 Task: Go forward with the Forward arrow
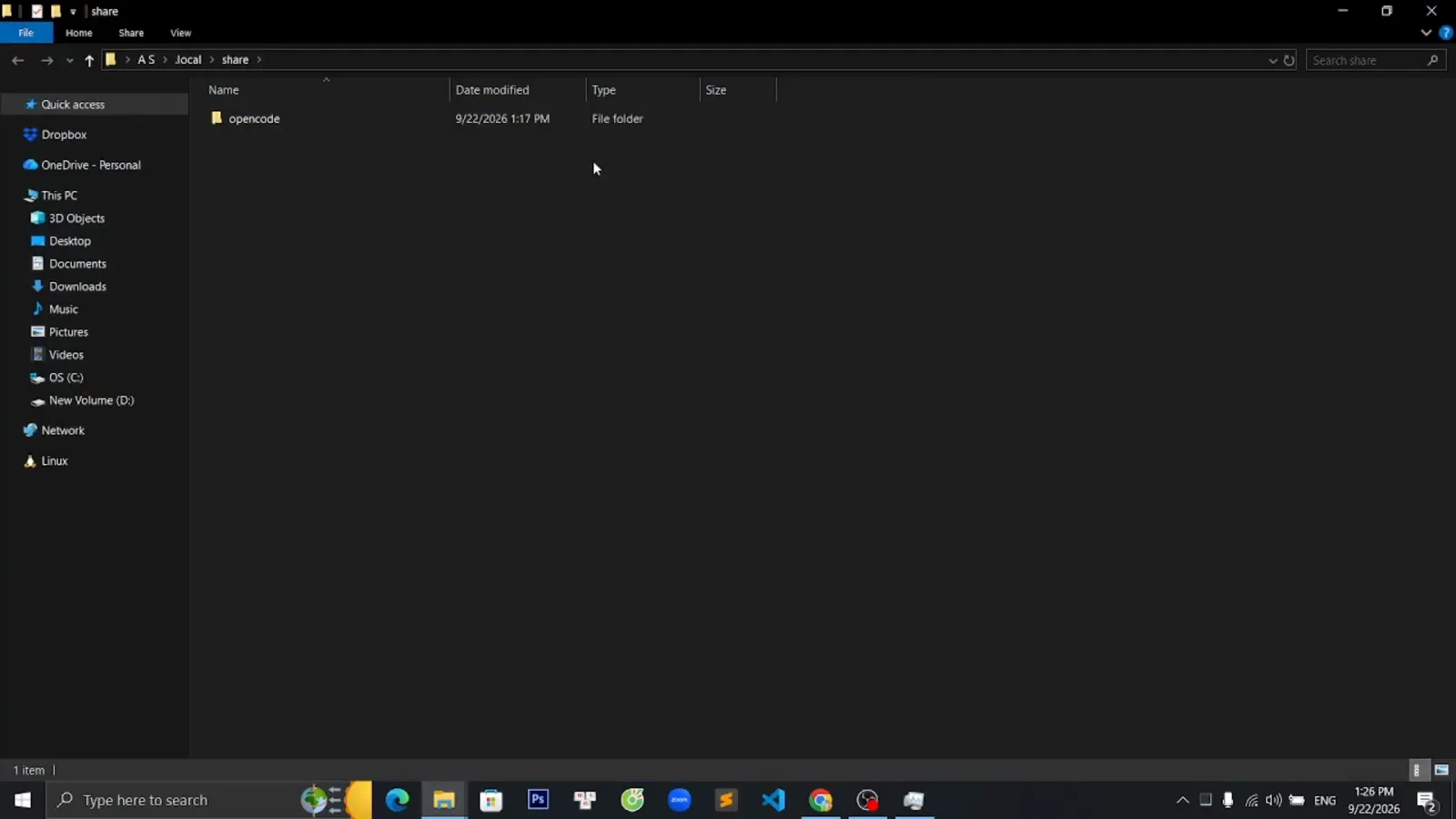pos(46,60)
